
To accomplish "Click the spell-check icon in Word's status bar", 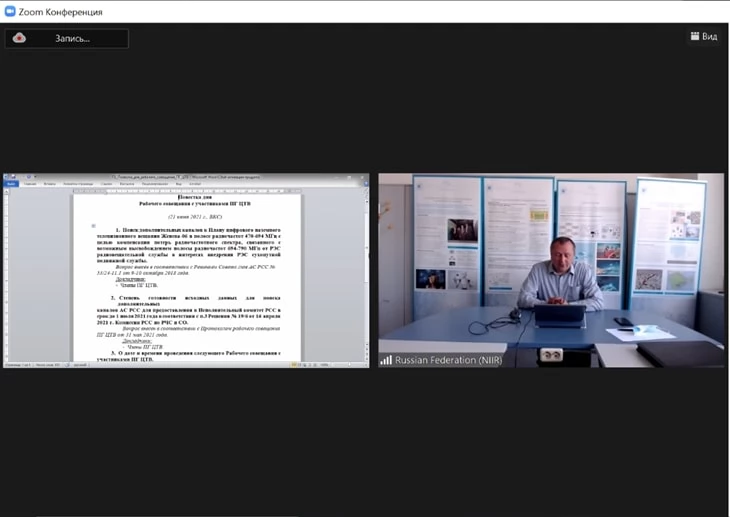I will click(68, 365).
